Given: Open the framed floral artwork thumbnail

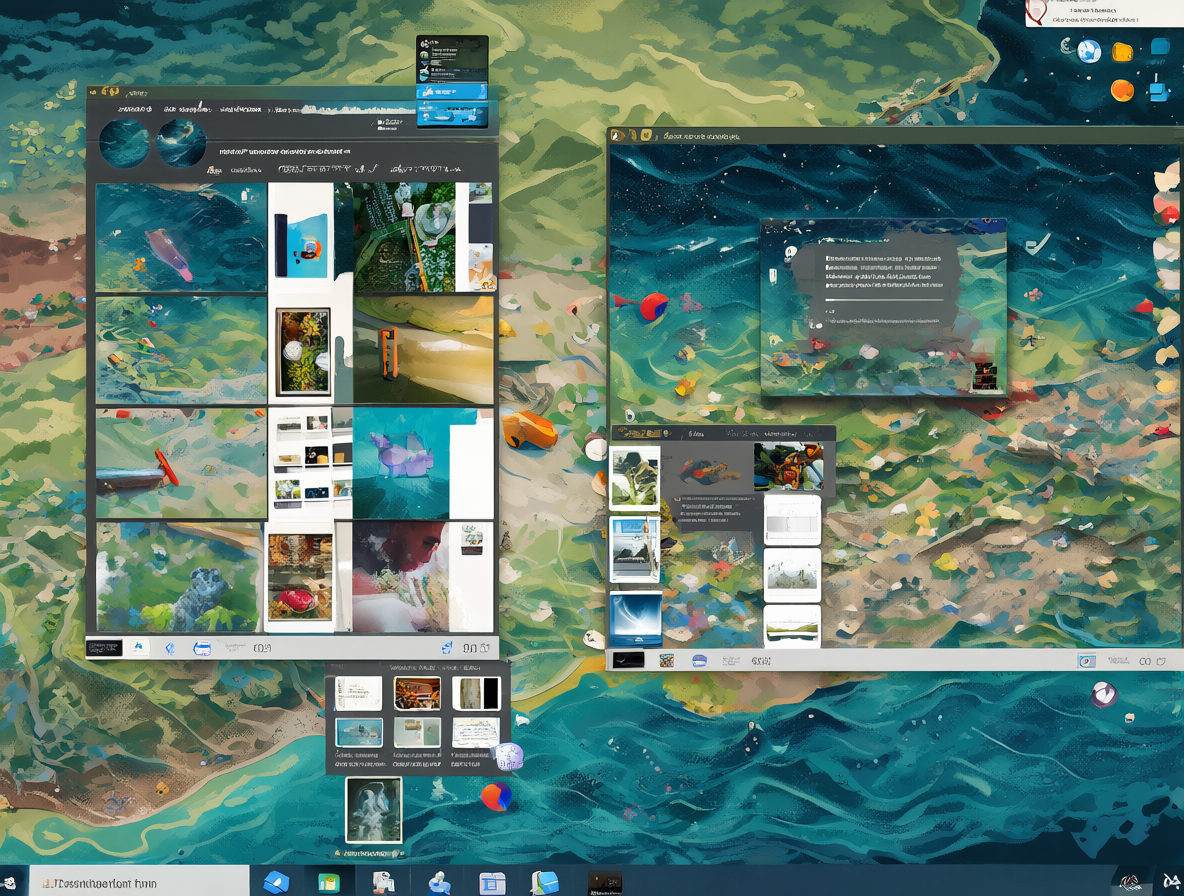Looking at the screenshot, I should (303, 352).
